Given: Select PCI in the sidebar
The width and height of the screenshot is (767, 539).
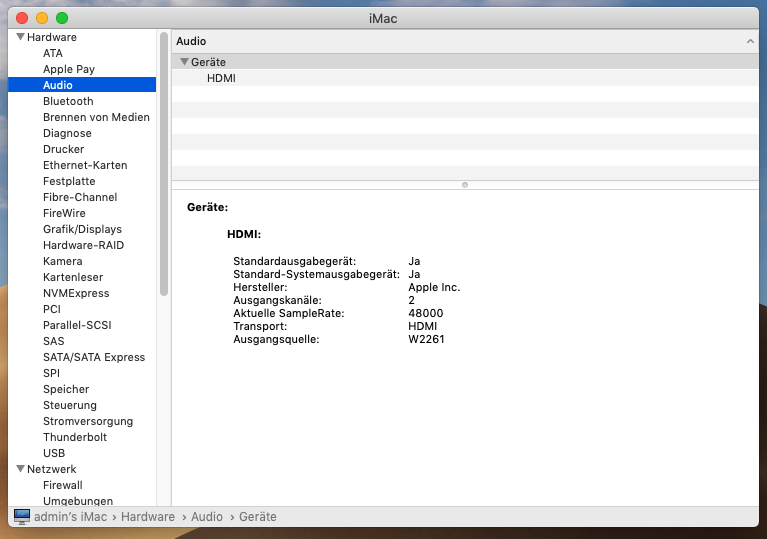Looking at the screenshot, I should coord(52,310).
